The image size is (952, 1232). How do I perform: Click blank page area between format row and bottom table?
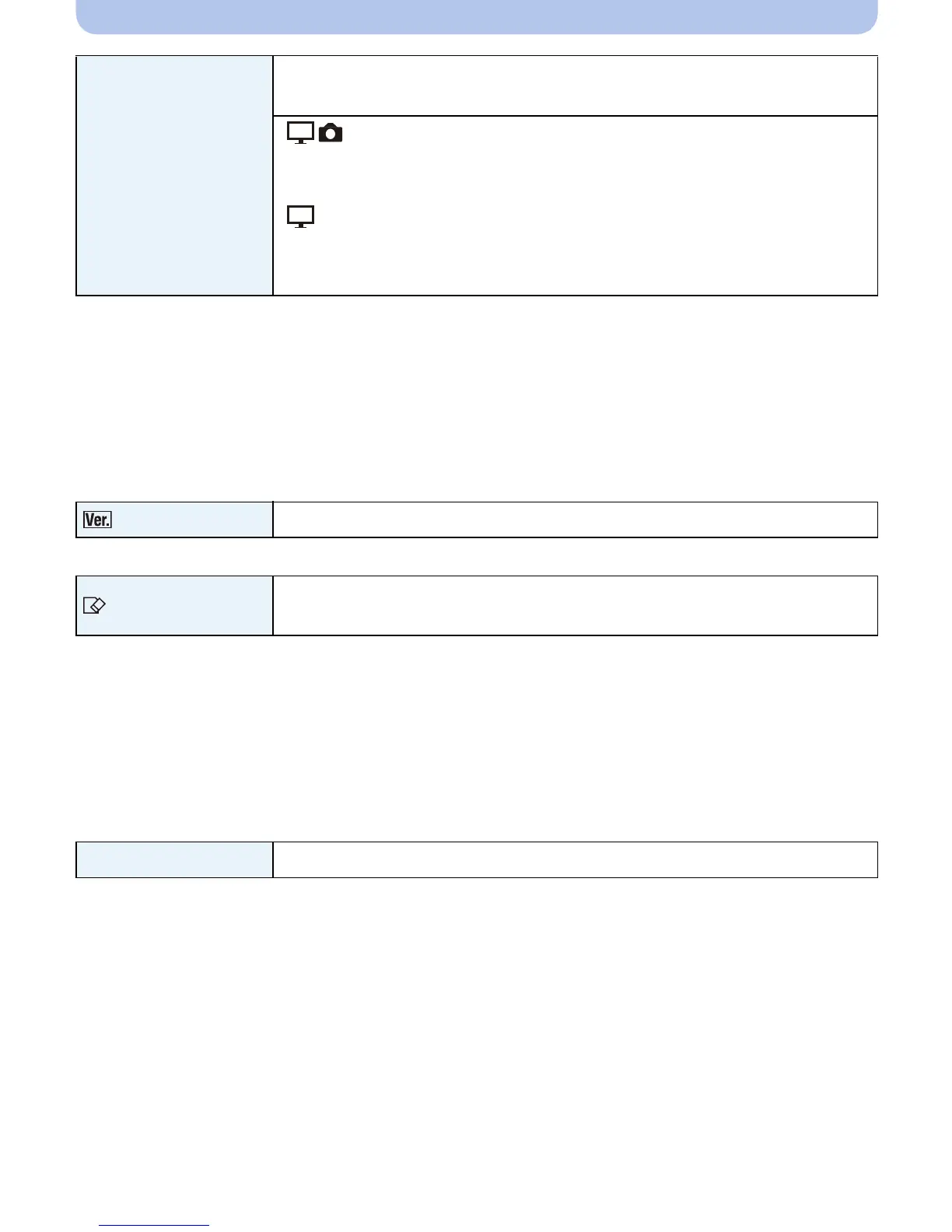(477, 738)
